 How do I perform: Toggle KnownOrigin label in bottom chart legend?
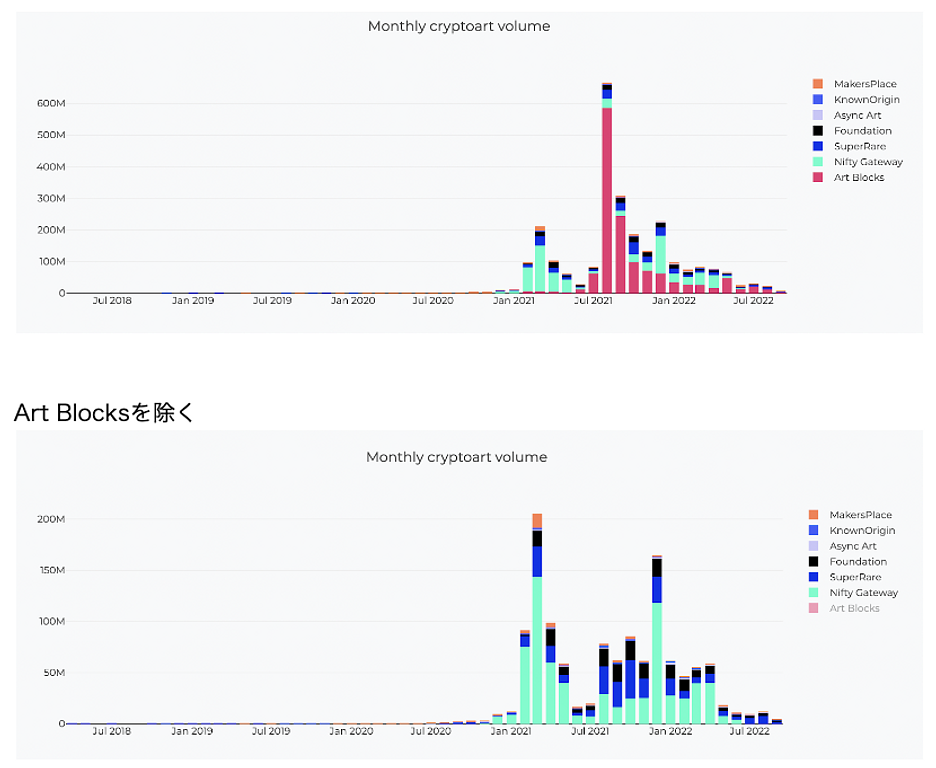[x=862, y=530]
